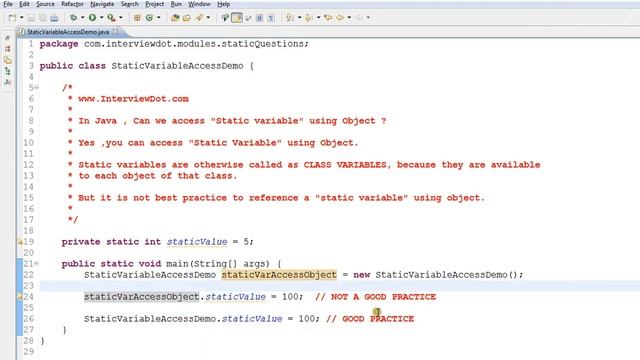Image resolution: width=640 pixels, height=360 pixels.
Task: Open the Run menu
Action: pyautogui.click(x=176, y=4)
